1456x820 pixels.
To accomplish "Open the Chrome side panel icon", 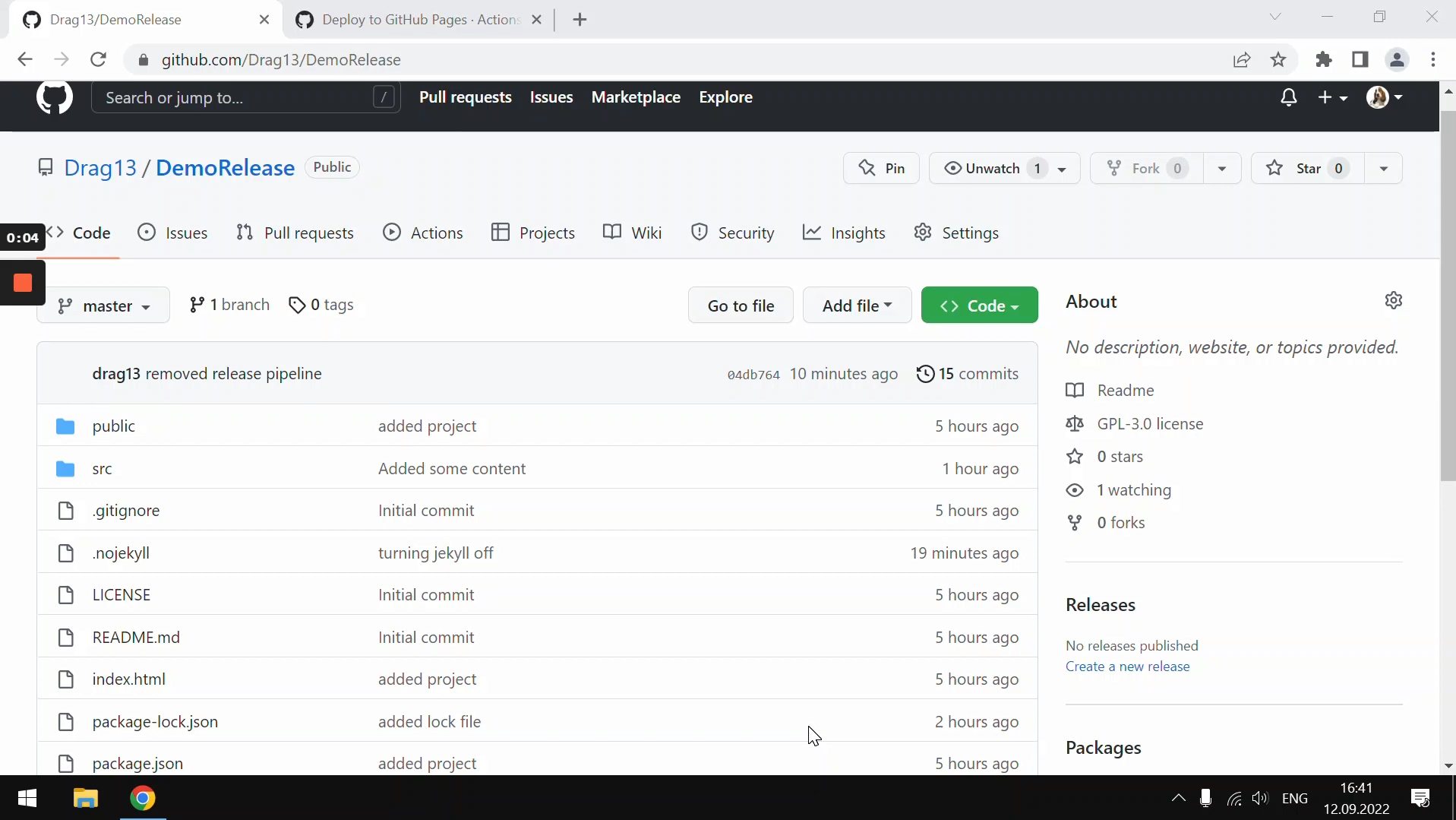I will [1360, 59].
